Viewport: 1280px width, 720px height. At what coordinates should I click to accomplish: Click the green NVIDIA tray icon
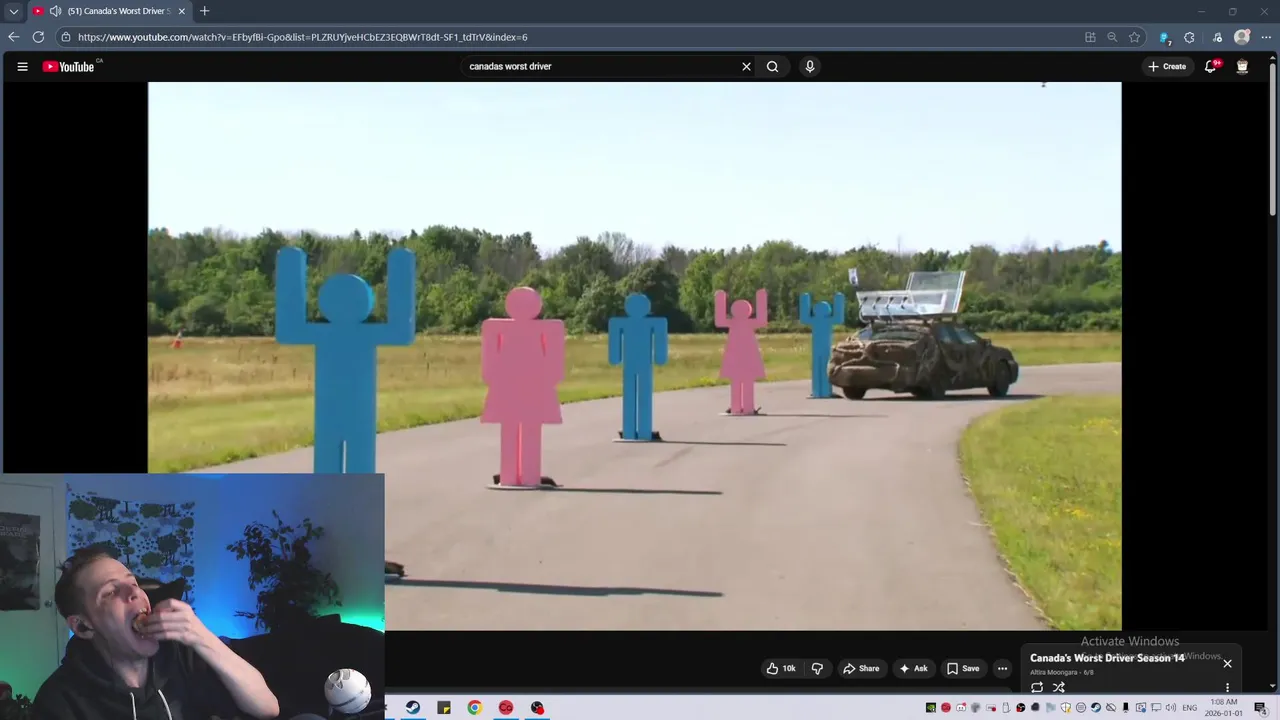click(x=930, y=708)
